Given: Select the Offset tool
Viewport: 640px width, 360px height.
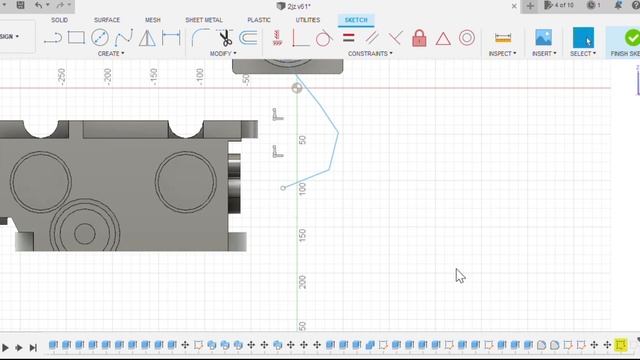Looking at the screenshot, I should click(x=248, y=38).
